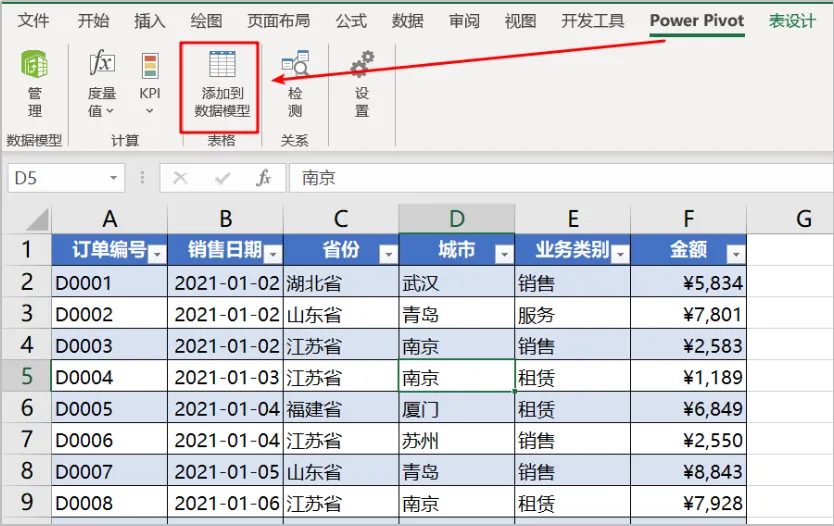This screenshot has width=834, height=526.
Task: Switch to 审阅 tab
Action: (464, 20)
